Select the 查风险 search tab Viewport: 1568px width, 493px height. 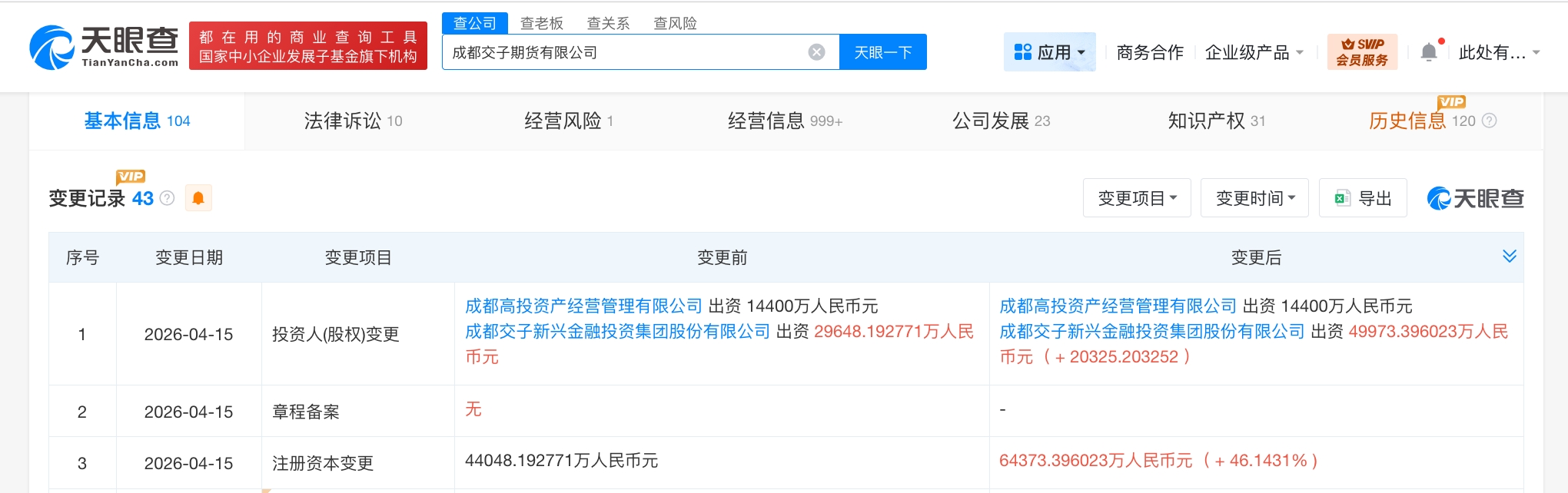point(675,23)
